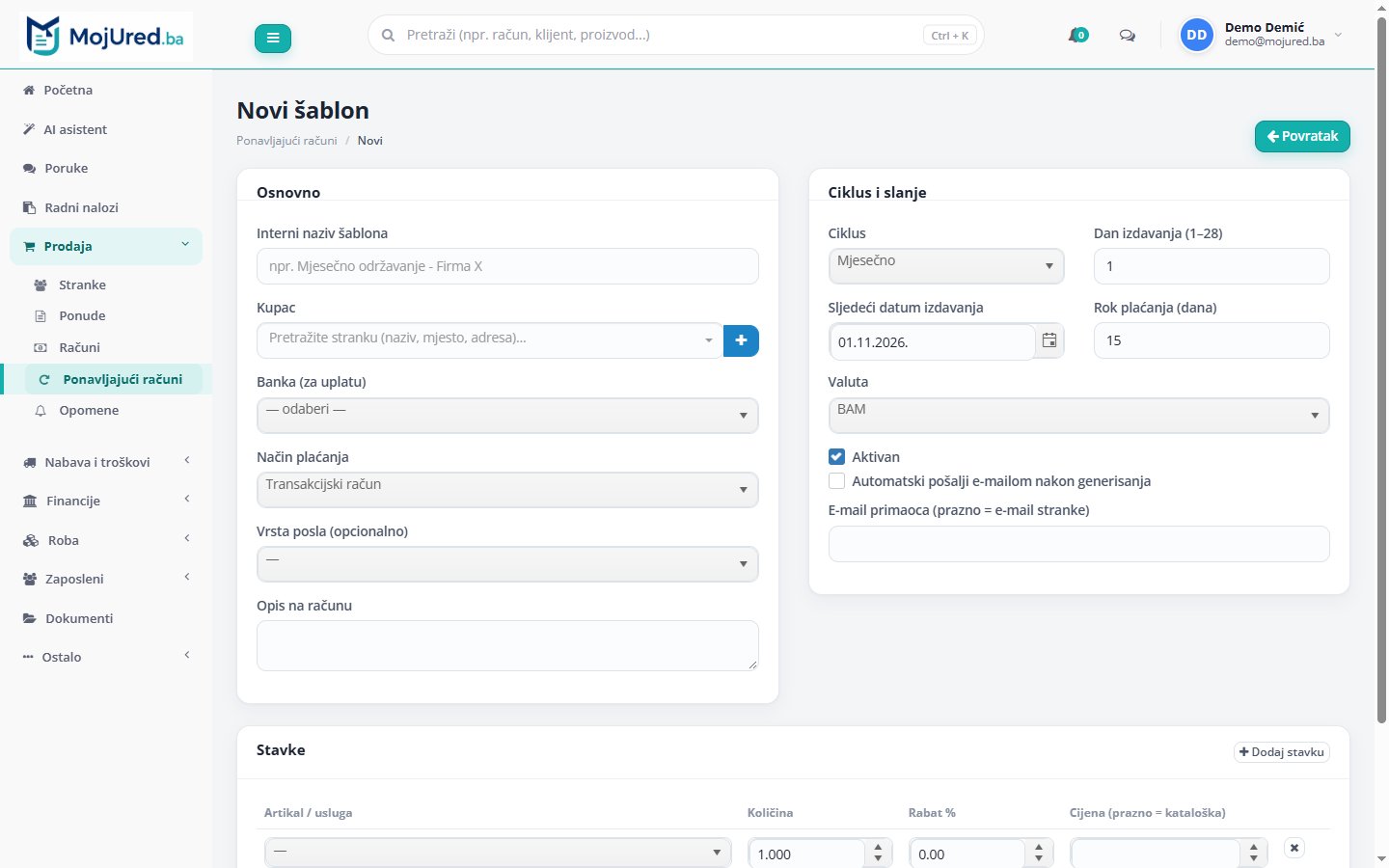
Task: Expand the Zaposleni sidebar menu
Action: click(106, 579)
